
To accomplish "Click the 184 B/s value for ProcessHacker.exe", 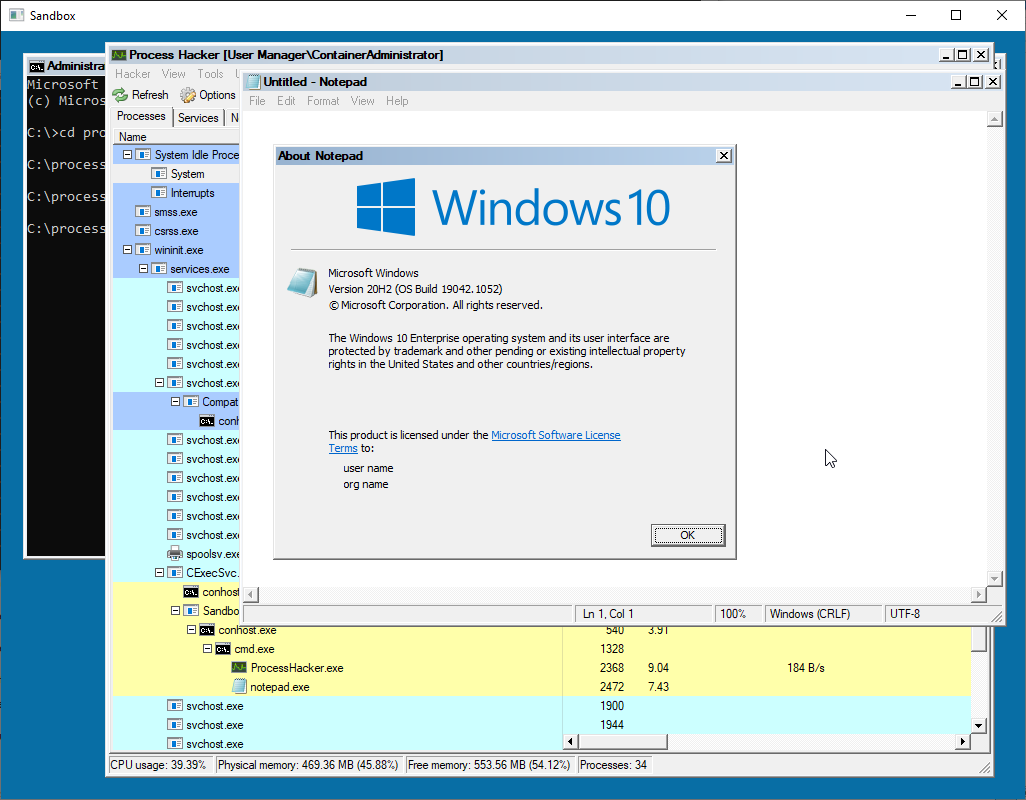I will pos(805,668).
